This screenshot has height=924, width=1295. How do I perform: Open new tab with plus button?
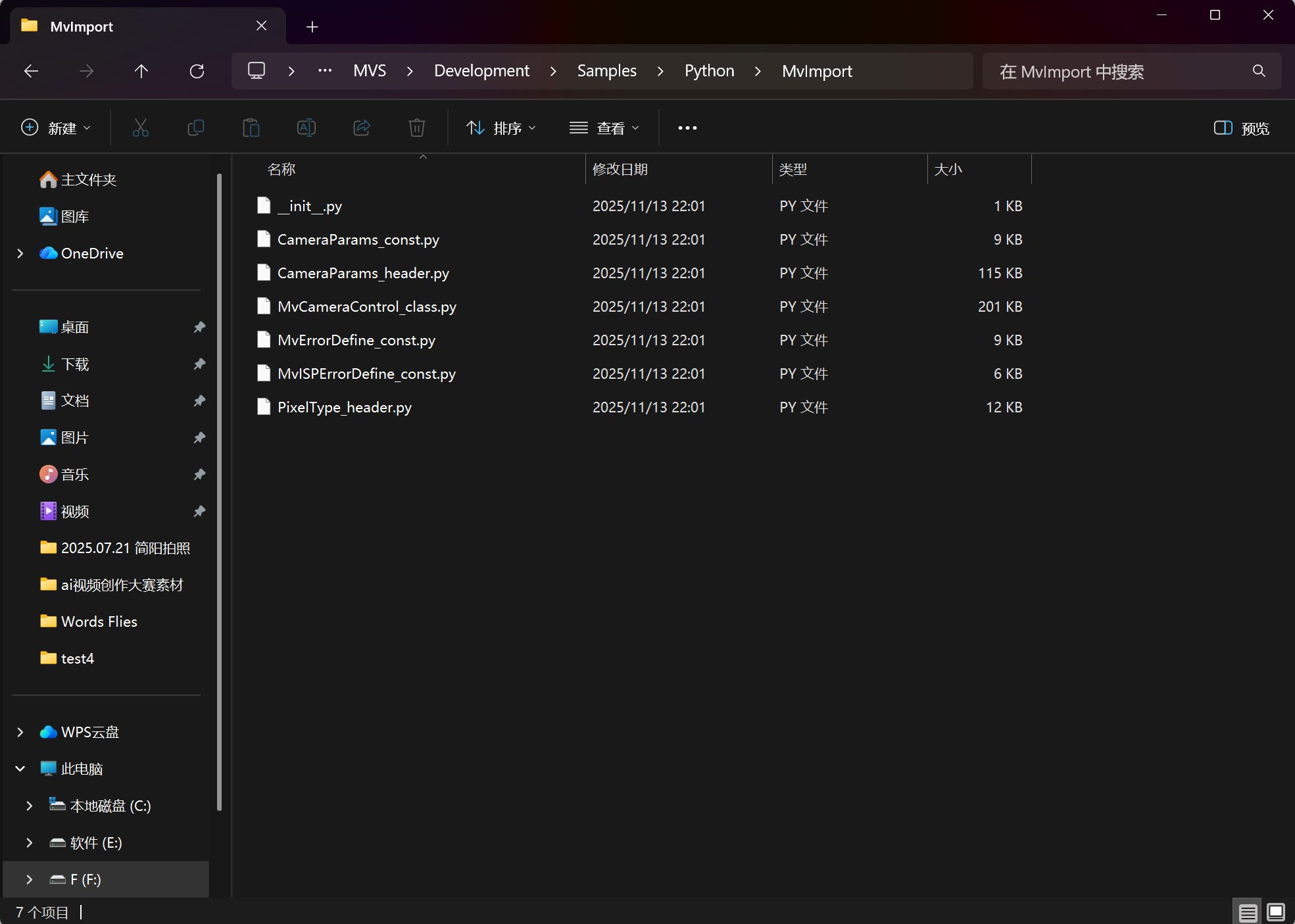(x=312, y=26)
